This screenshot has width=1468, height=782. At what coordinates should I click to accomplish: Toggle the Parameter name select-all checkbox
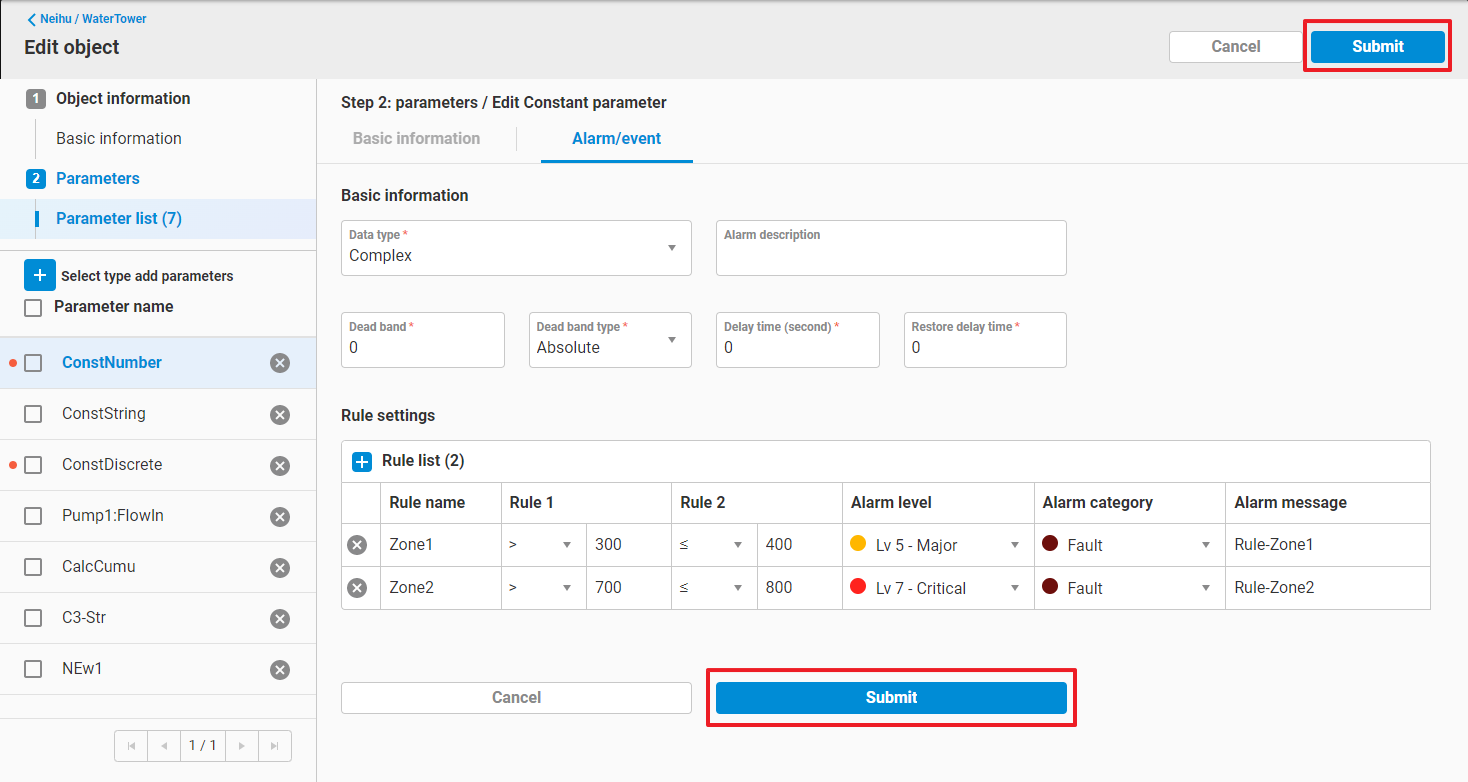pyautogui.click(x=33, y=308)
